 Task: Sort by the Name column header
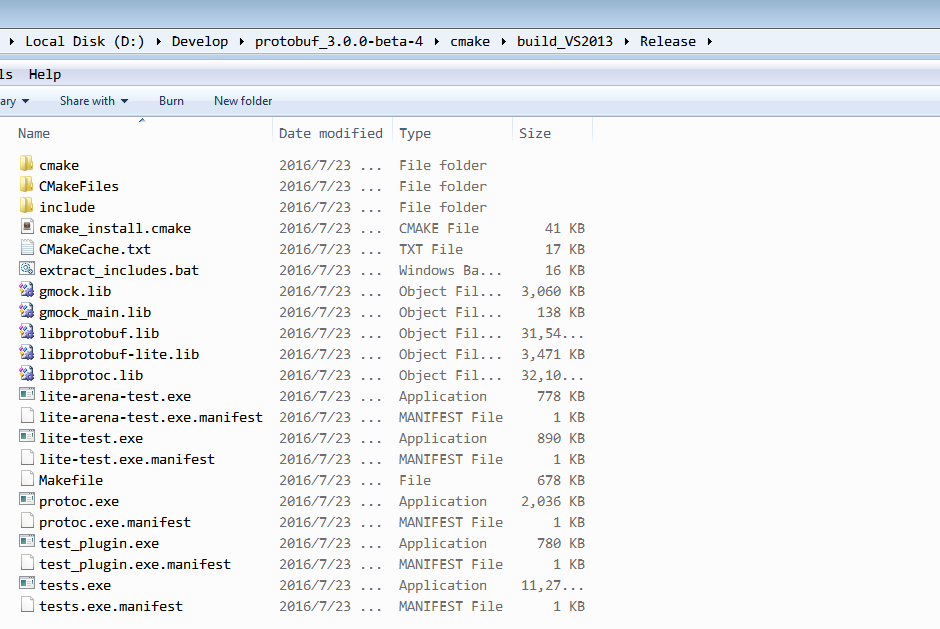(x=34, y=133)
